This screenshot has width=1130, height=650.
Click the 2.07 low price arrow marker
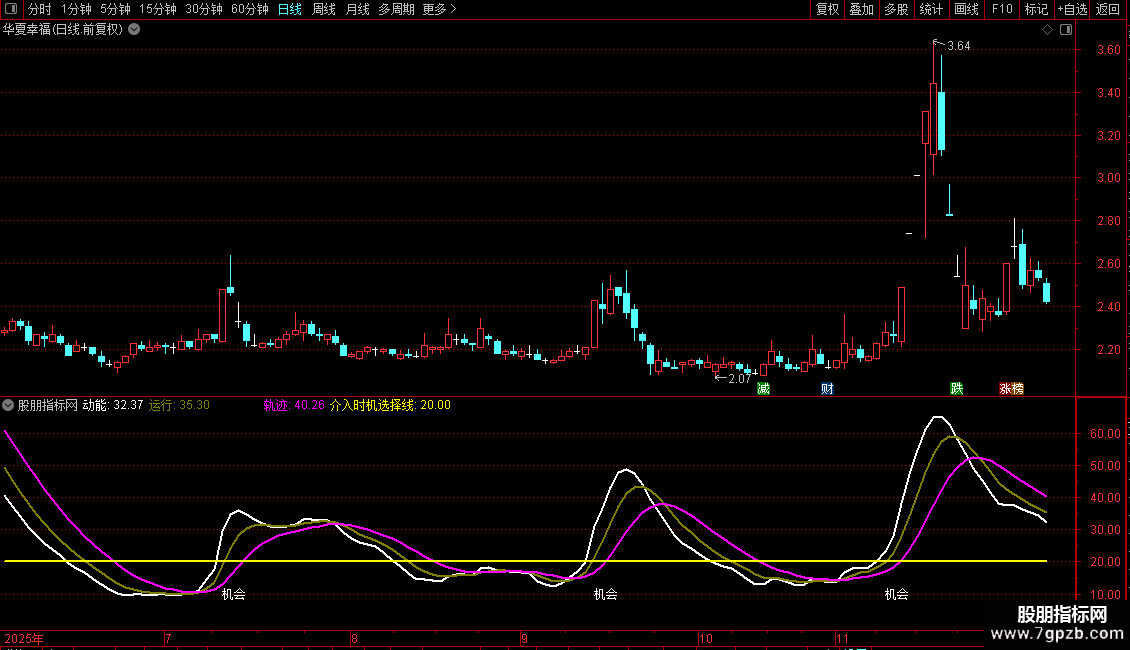point(733,378)
